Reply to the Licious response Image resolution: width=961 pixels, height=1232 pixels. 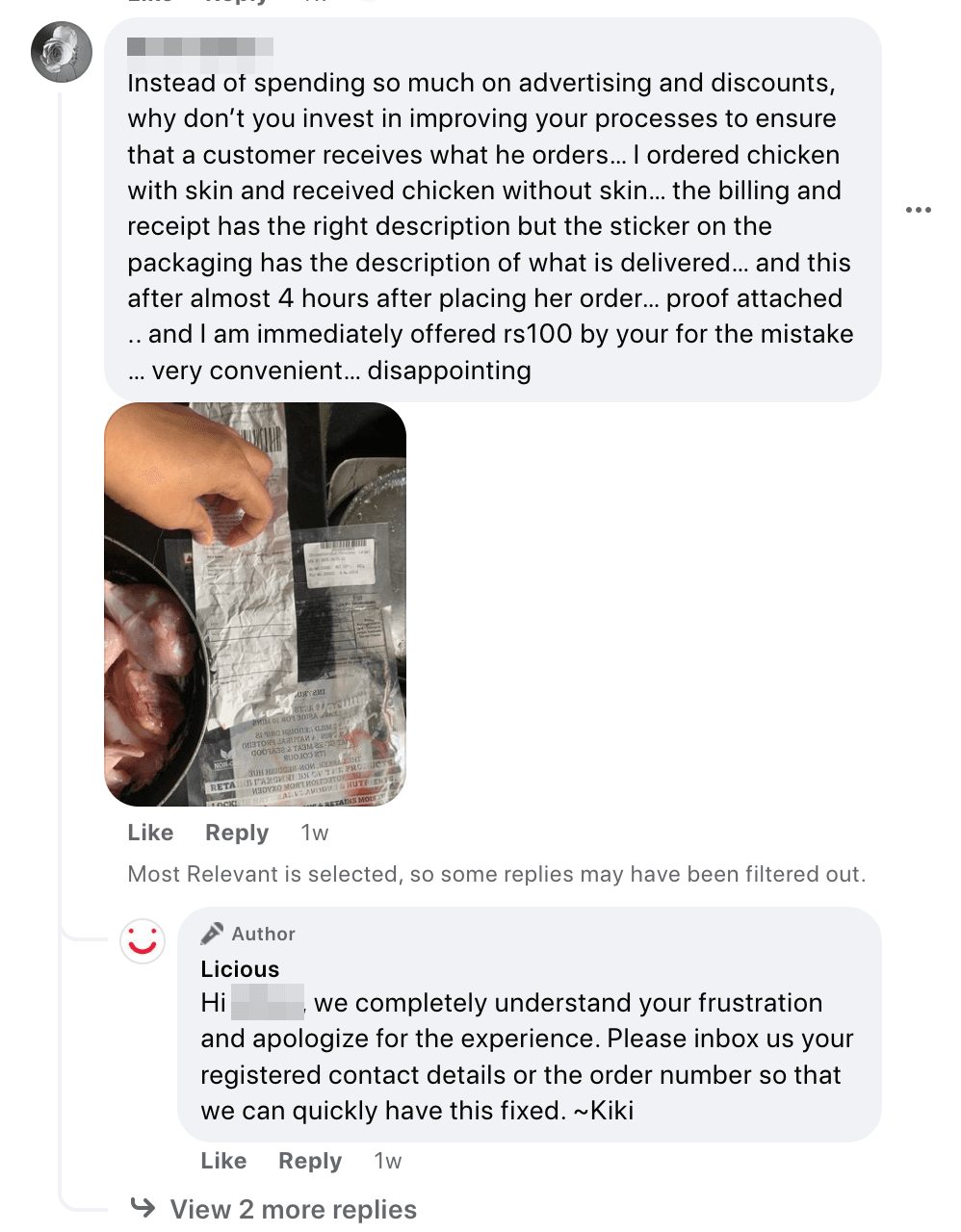click(310, 1161)
